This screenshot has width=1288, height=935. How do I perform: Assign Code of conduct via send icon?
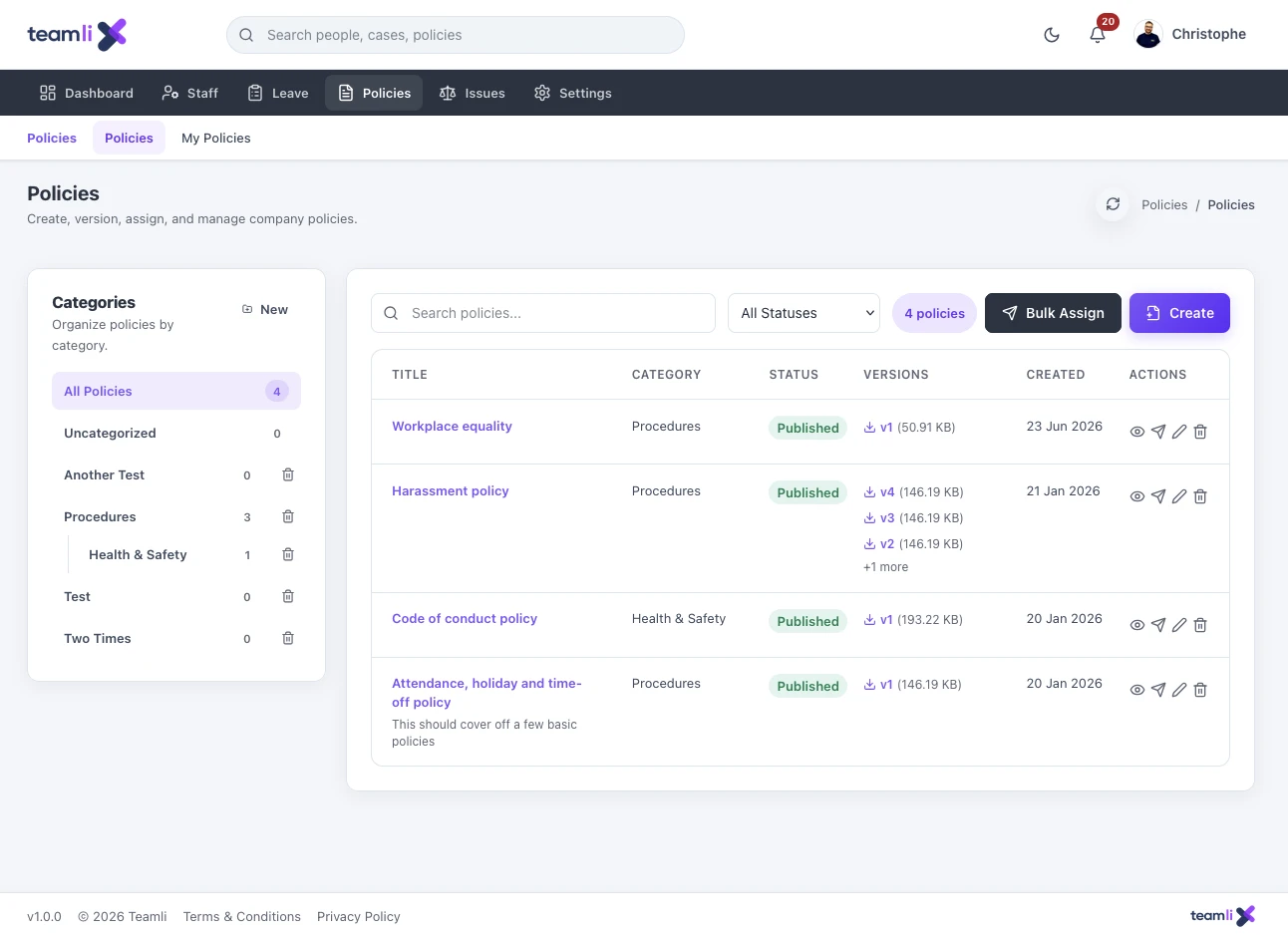(1158, 625)
